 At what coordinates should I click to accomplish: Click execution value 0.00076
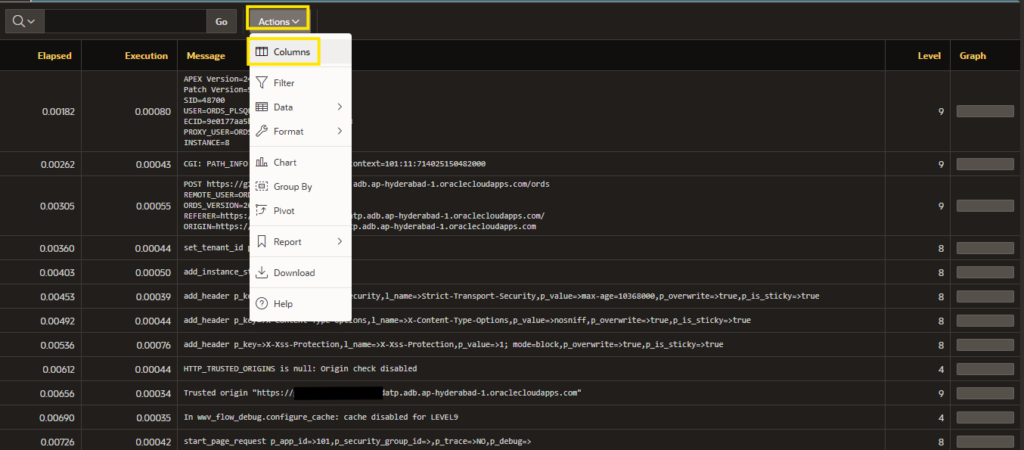(x=153, y=345)
